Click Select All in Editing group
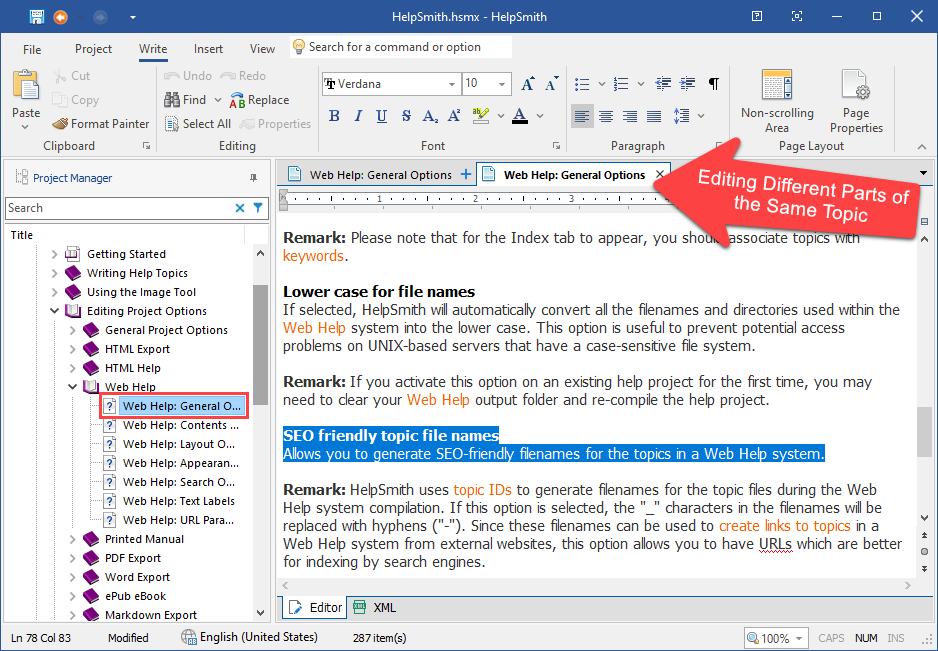The width and height of the screenshot is (938, 651). click(x=198, y=124)
